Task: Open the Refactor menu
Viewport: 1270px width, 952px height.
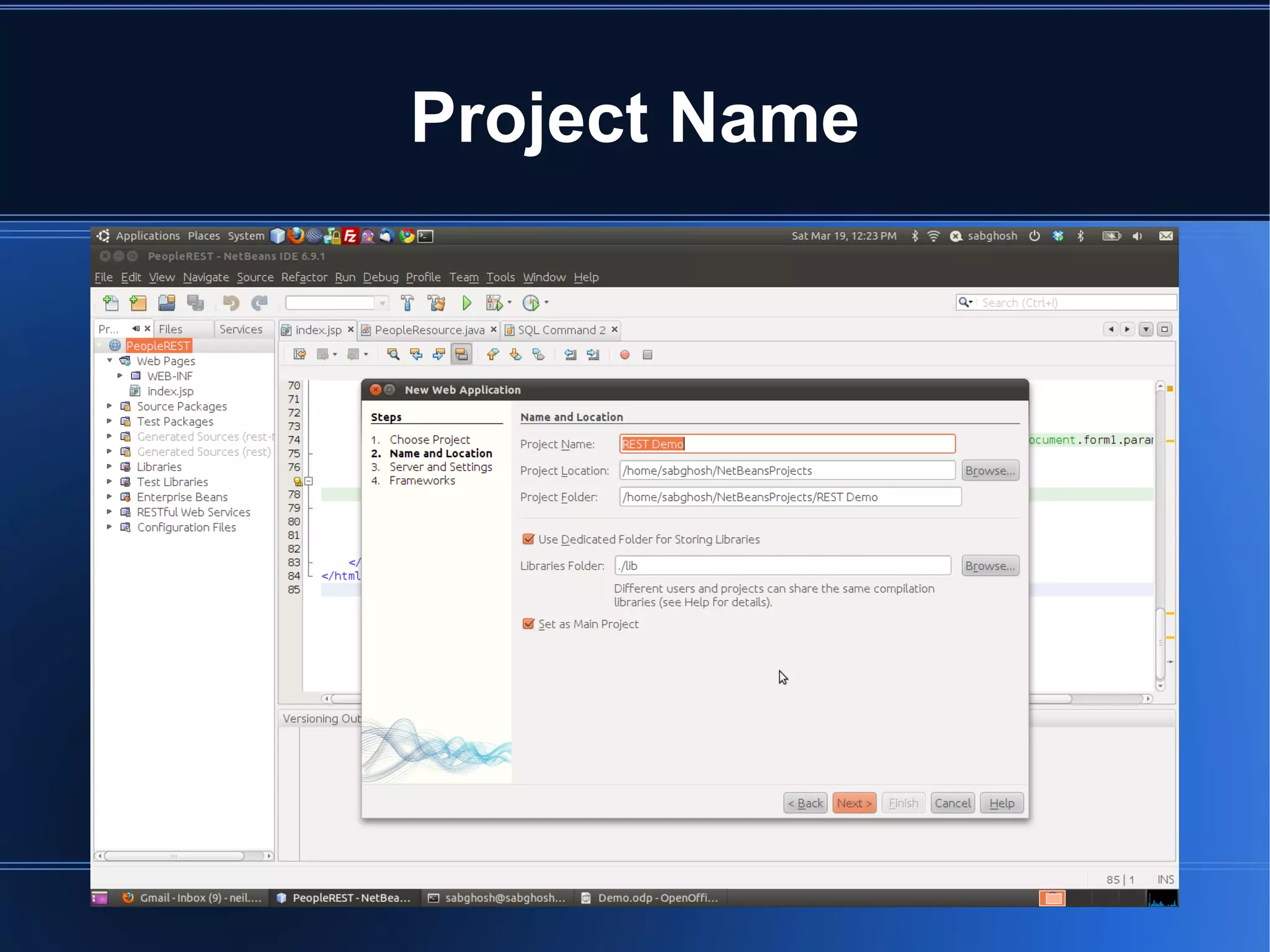Action: pos(304,277)
